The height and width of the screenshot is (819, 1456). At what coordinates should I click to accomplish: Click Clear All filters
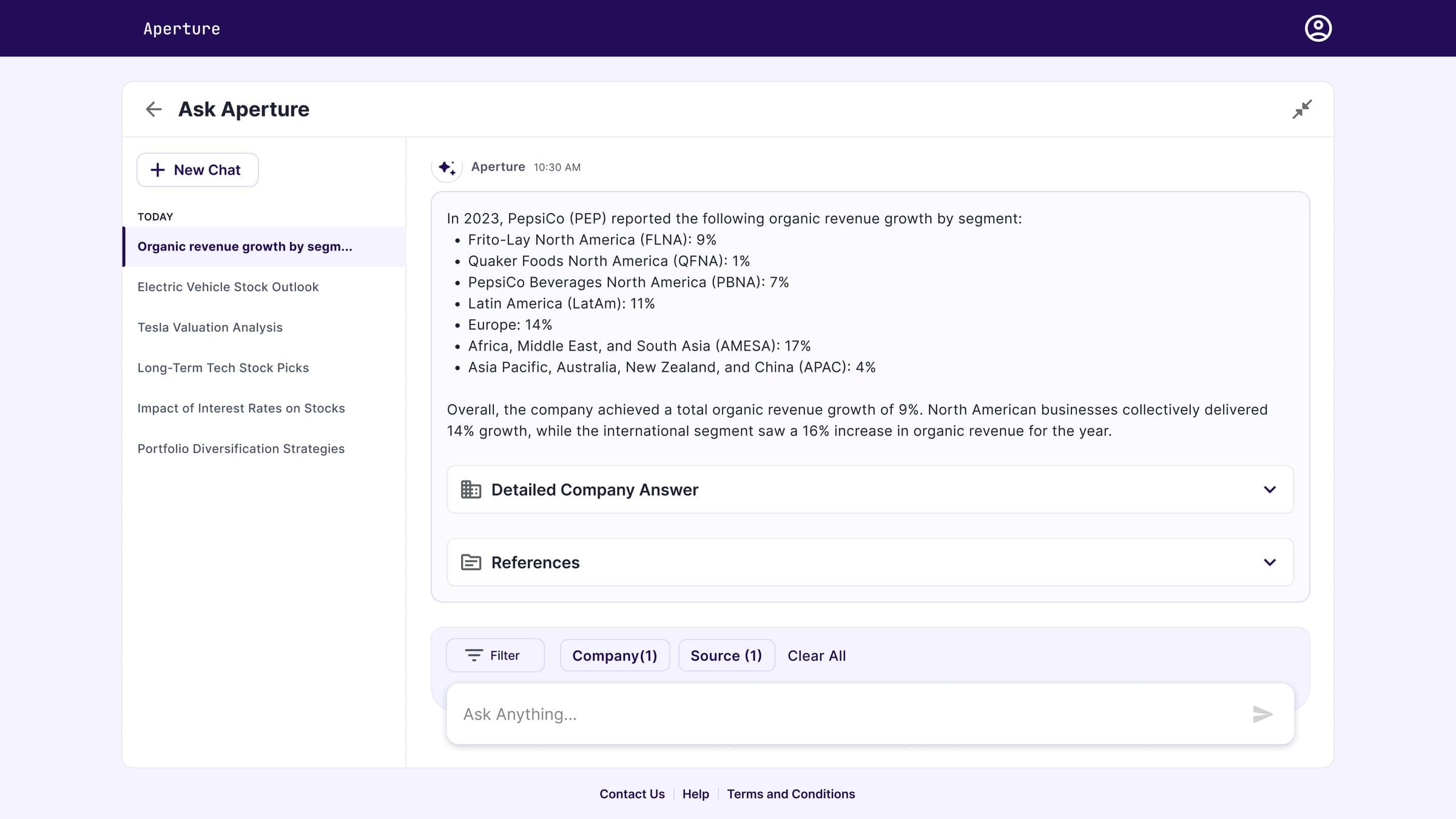point(817,656)
